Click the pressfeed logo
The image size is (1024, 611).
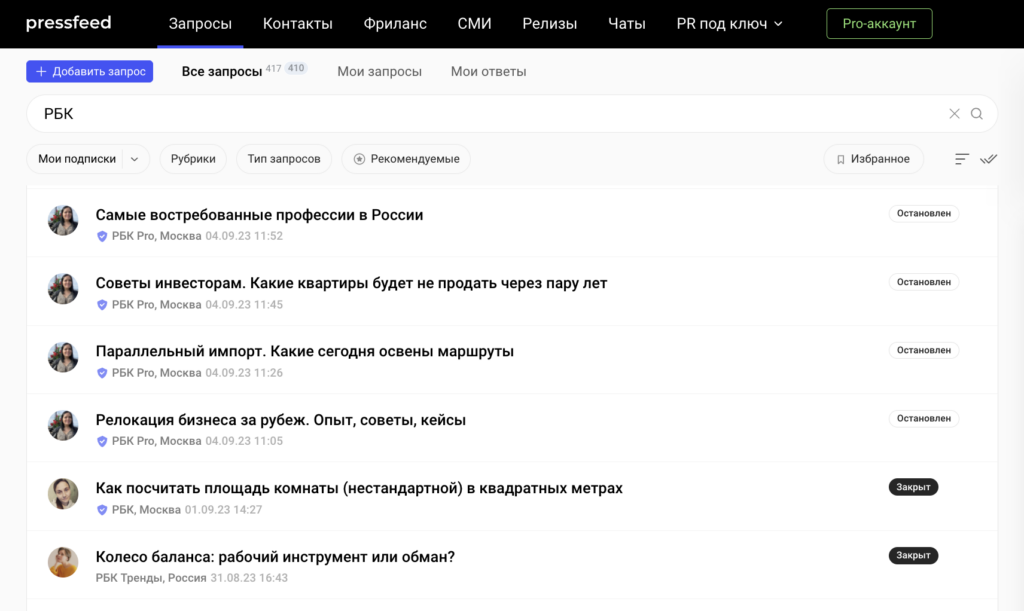click(x=68, y=23)
